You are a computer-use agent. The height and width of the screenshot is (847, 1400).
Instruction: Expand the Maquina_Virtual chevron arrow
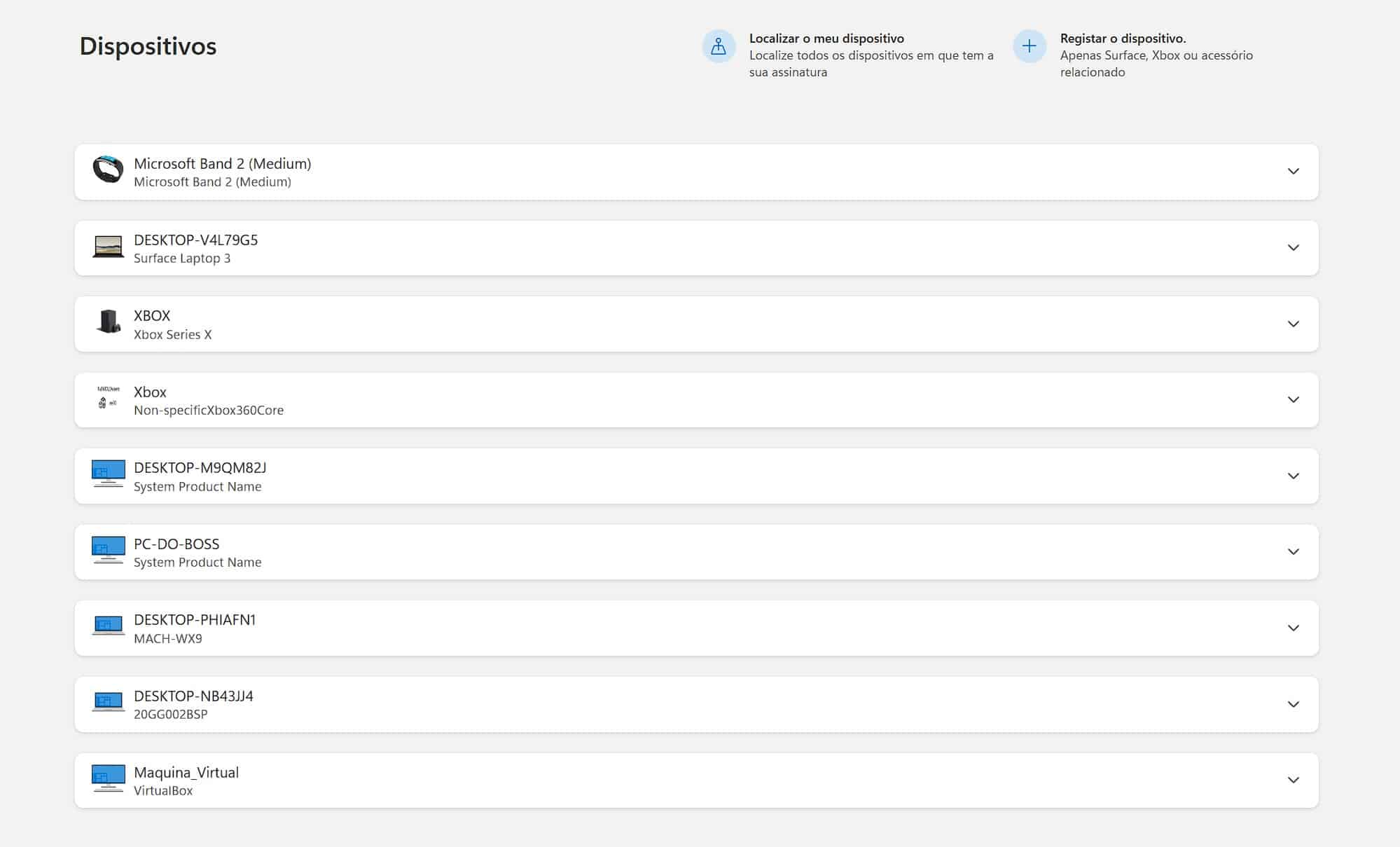coord(1293,780)
